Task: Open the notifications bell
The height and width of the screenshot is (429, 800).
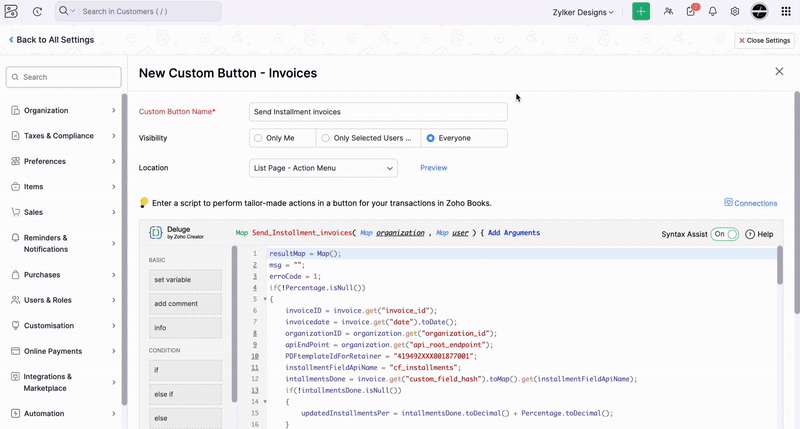Action: coord(713,11)
